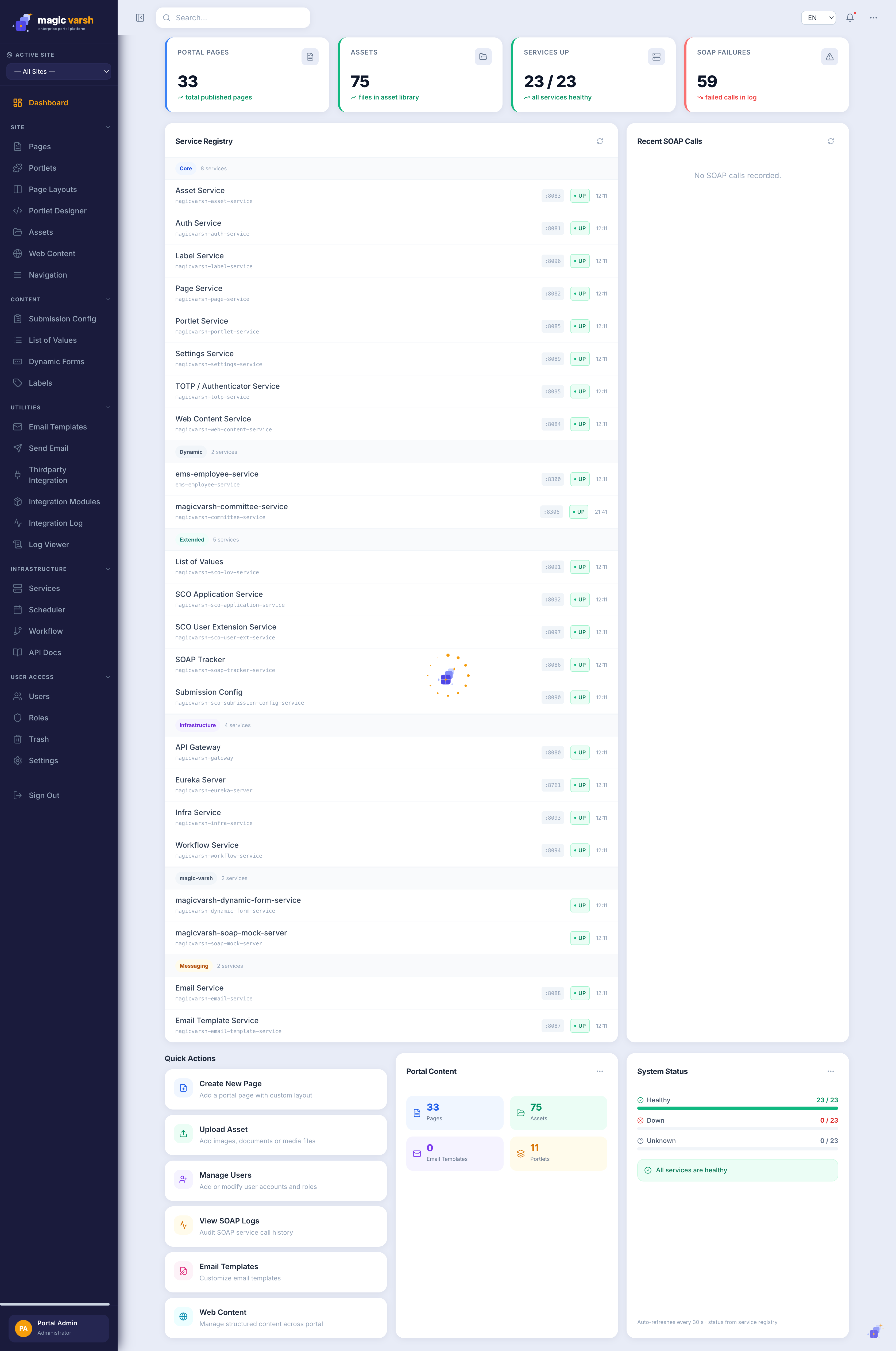Open Roles in the sidebar
Image resolution: width=896 pixels, height=1351 pixels.
point(58,718)
